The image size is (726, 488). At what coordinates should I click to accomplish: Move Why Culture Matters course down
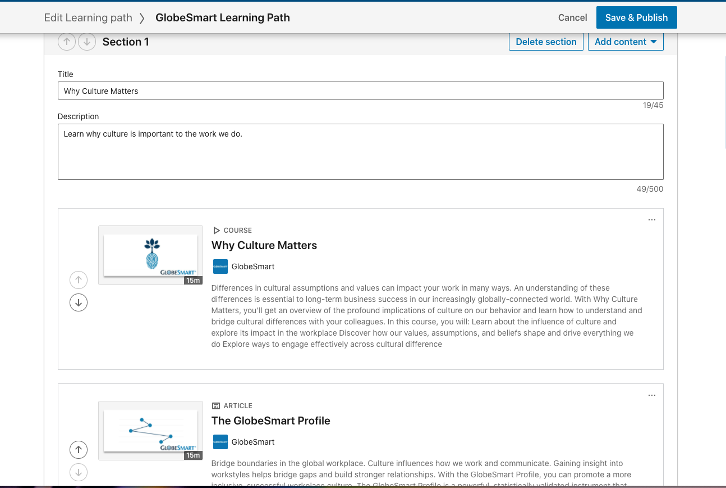pos(79,302)
